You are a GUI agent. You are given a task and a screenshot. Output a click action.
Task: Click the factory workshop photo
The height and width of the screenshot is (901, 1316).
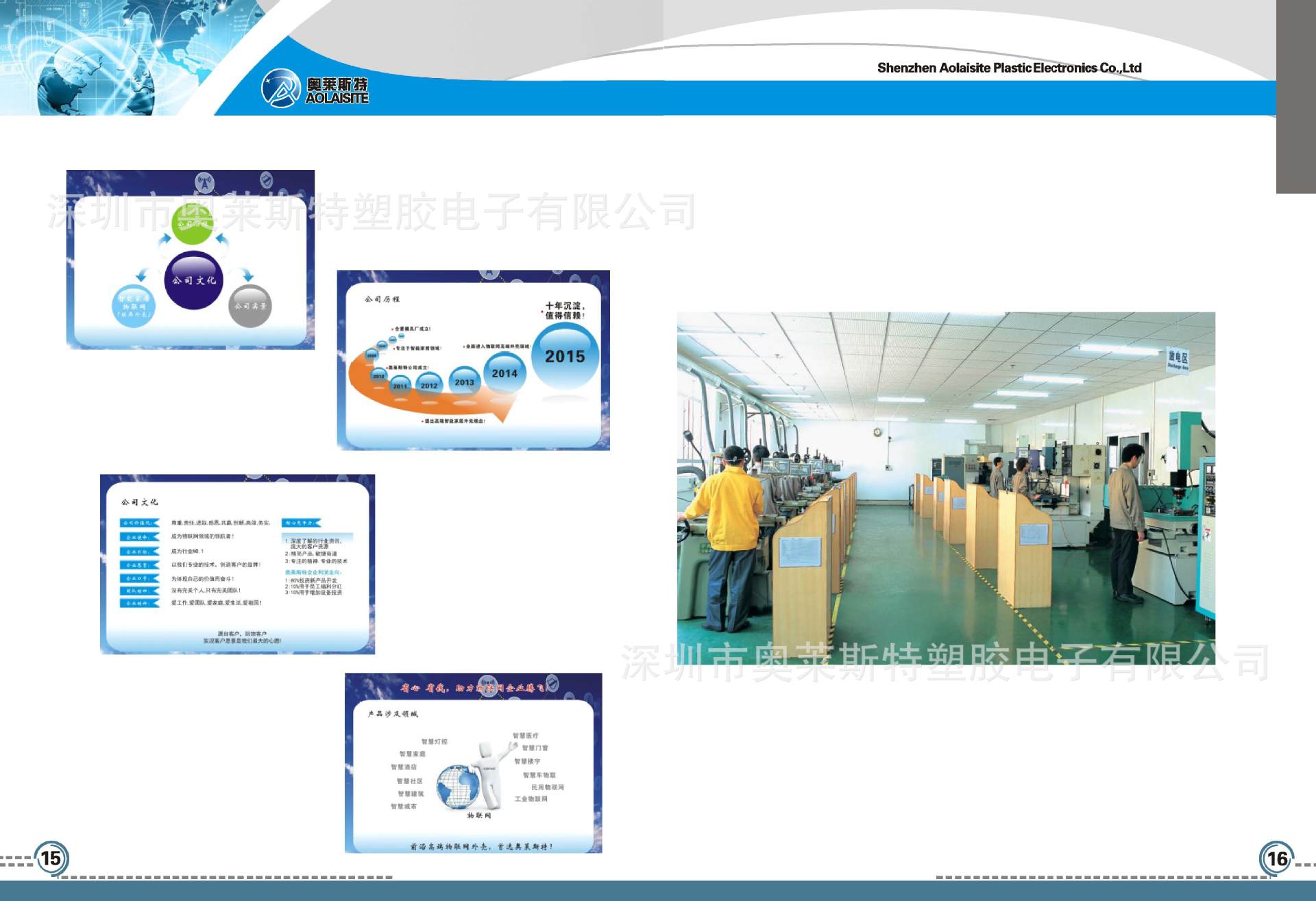pyautogui.click(x=946, y=489)
